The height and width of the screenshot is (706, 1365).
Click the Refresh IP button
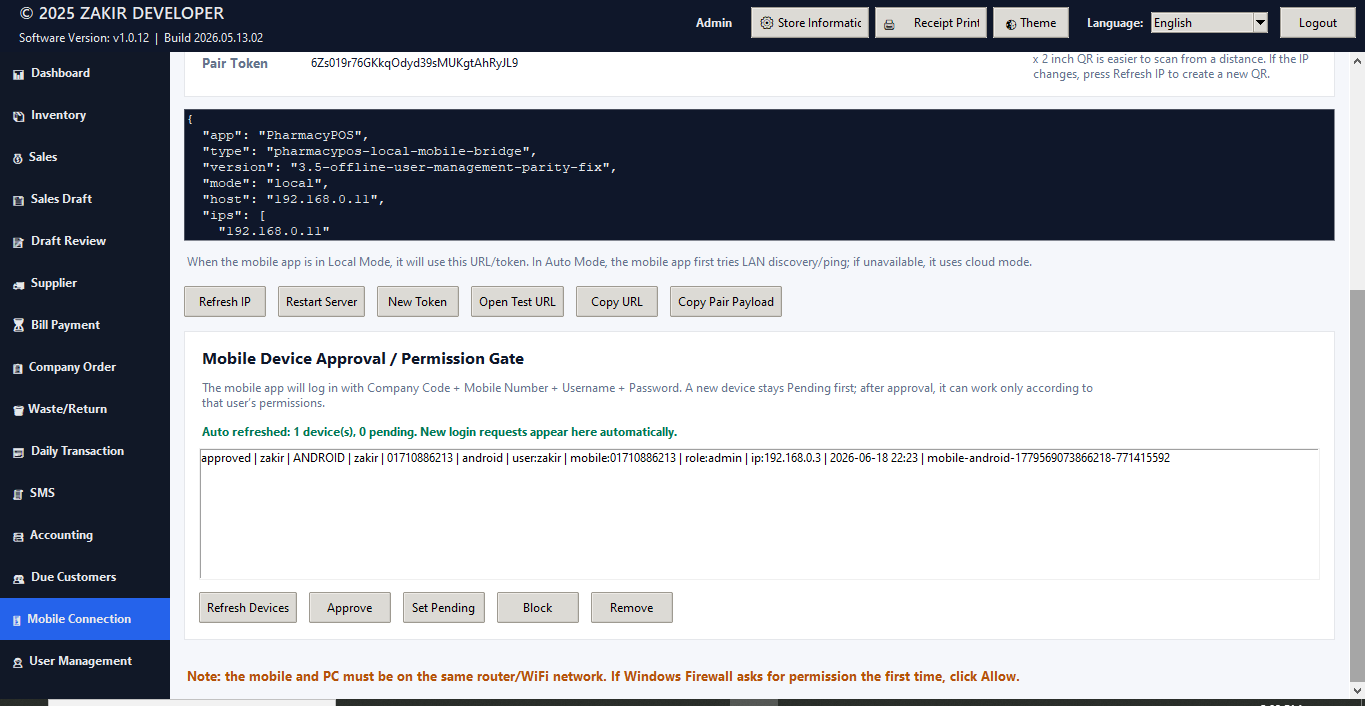coord(225,302)
